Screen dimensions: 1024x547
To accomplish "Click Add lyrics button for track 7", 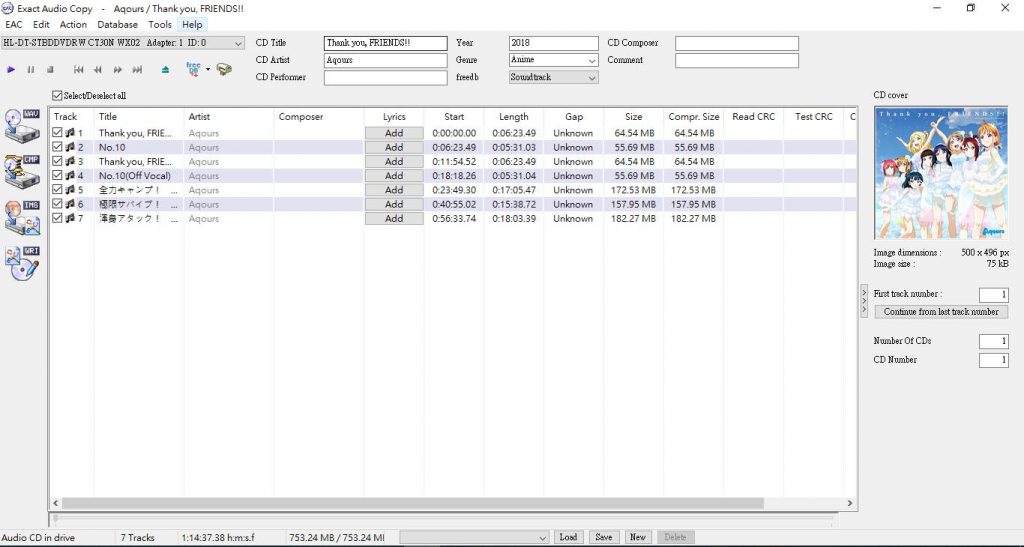I will 394,219.
